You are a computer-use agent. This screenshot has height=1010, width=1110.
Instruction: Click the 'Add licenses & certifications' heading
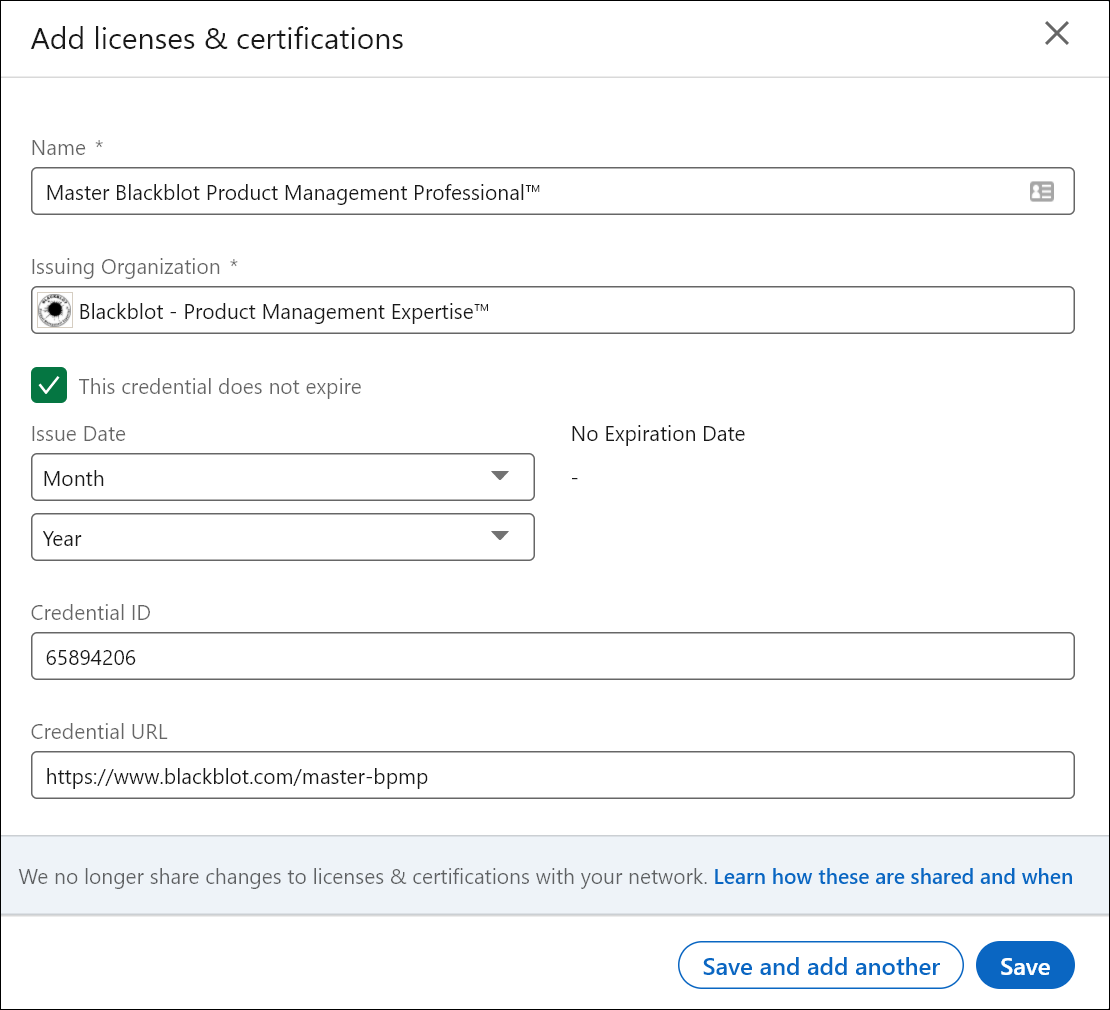pyautogui.click(x=217, y=39)
